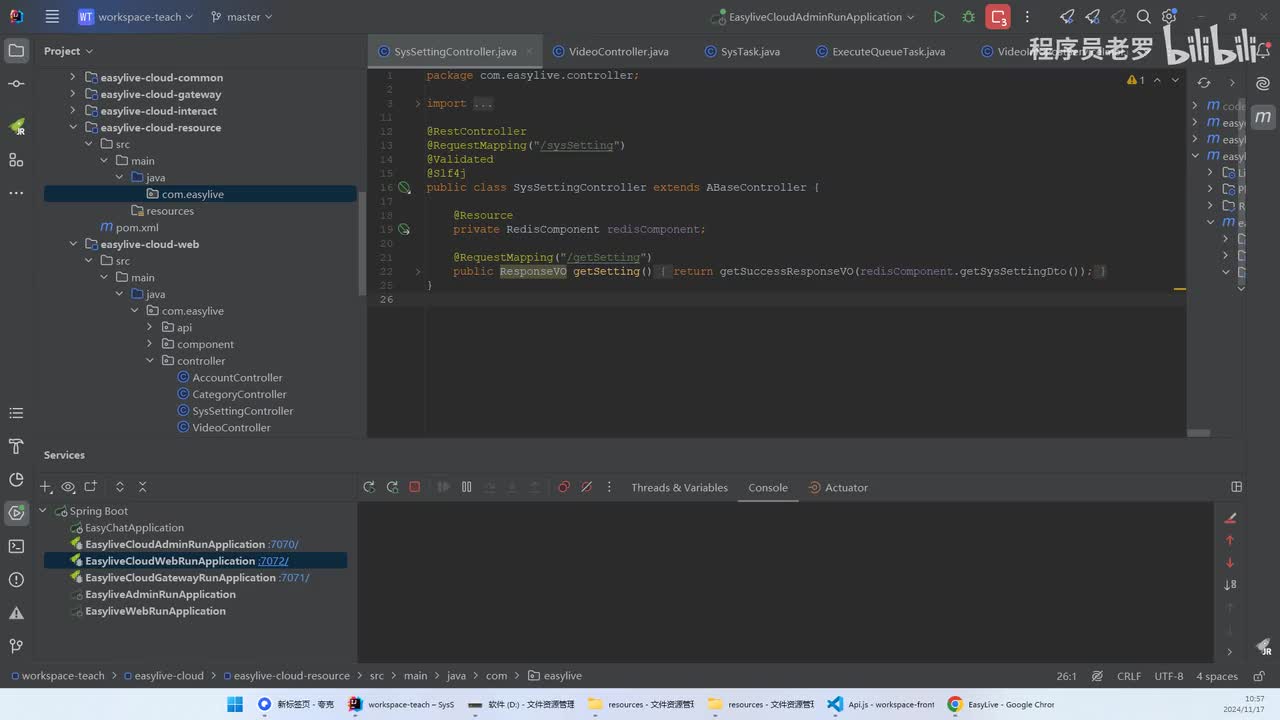Open the Commit tool window

(16, 84)
